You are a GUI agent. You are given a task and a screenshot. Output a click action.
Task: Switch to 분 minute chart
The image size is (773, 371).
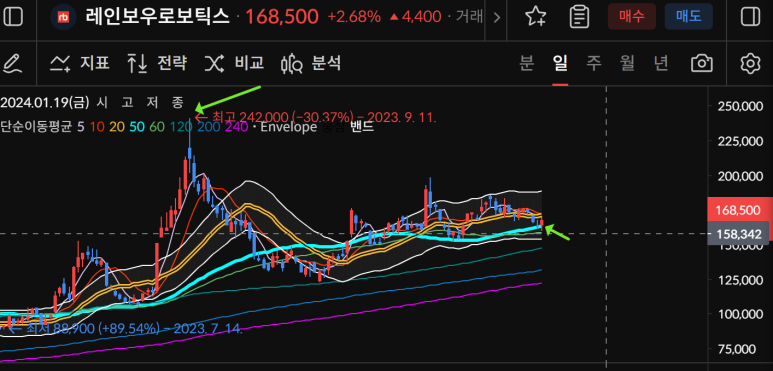(x=527, y=63)
